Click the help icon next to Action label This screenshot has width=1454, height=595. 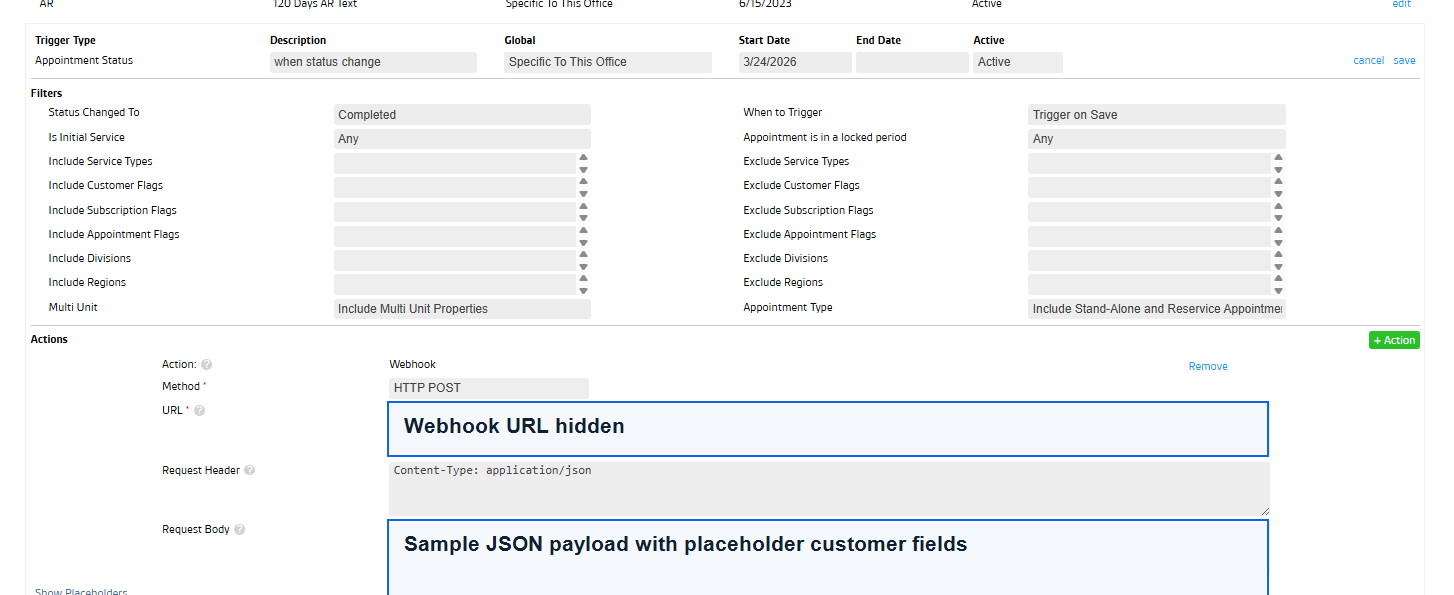[206, 365]
